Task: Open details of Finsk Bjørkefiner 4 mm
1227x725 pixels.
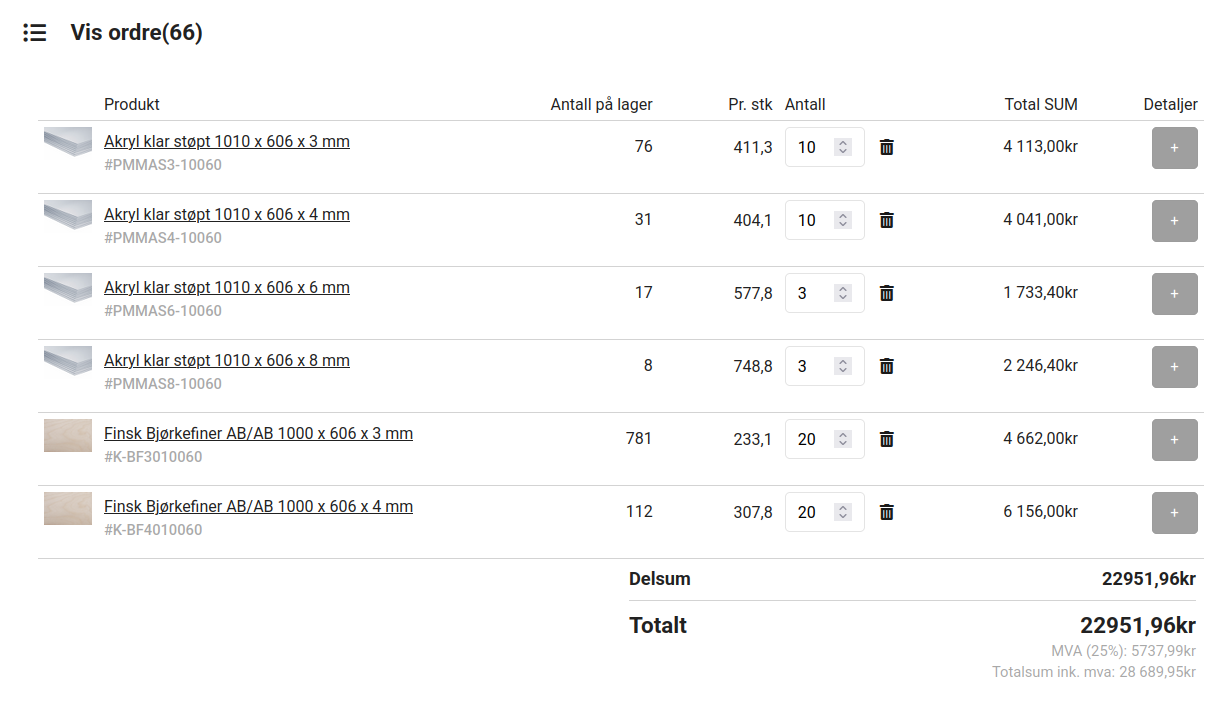Action: click(1174, 513)
